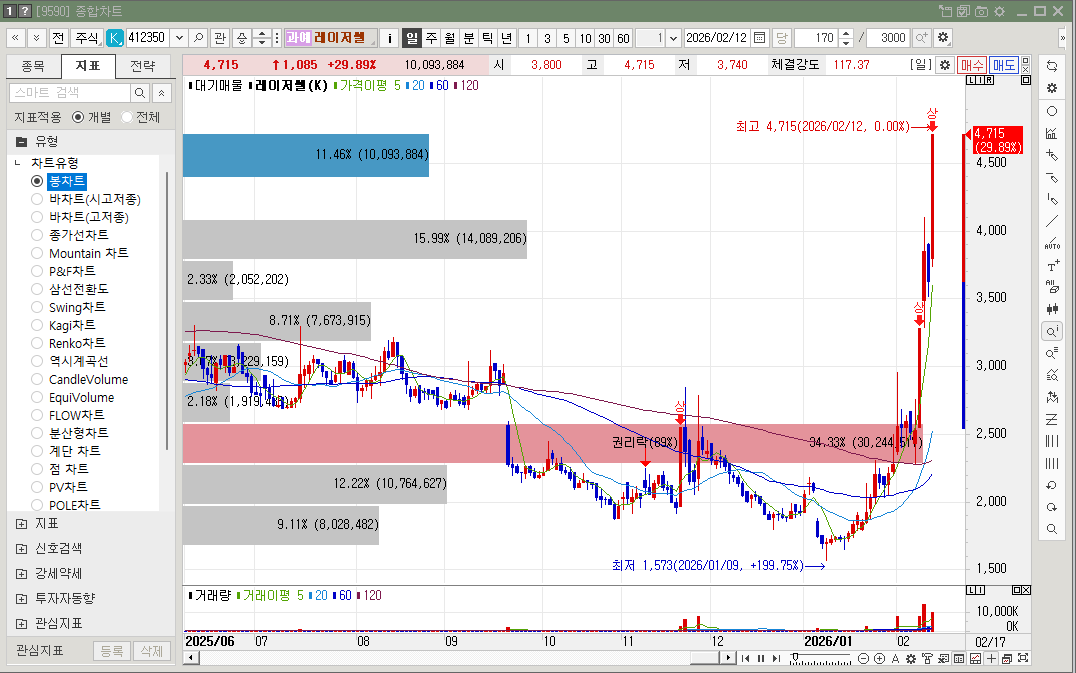Expand the 지표 tree section
Screen dimensions: 1076x673
point(21,523)
